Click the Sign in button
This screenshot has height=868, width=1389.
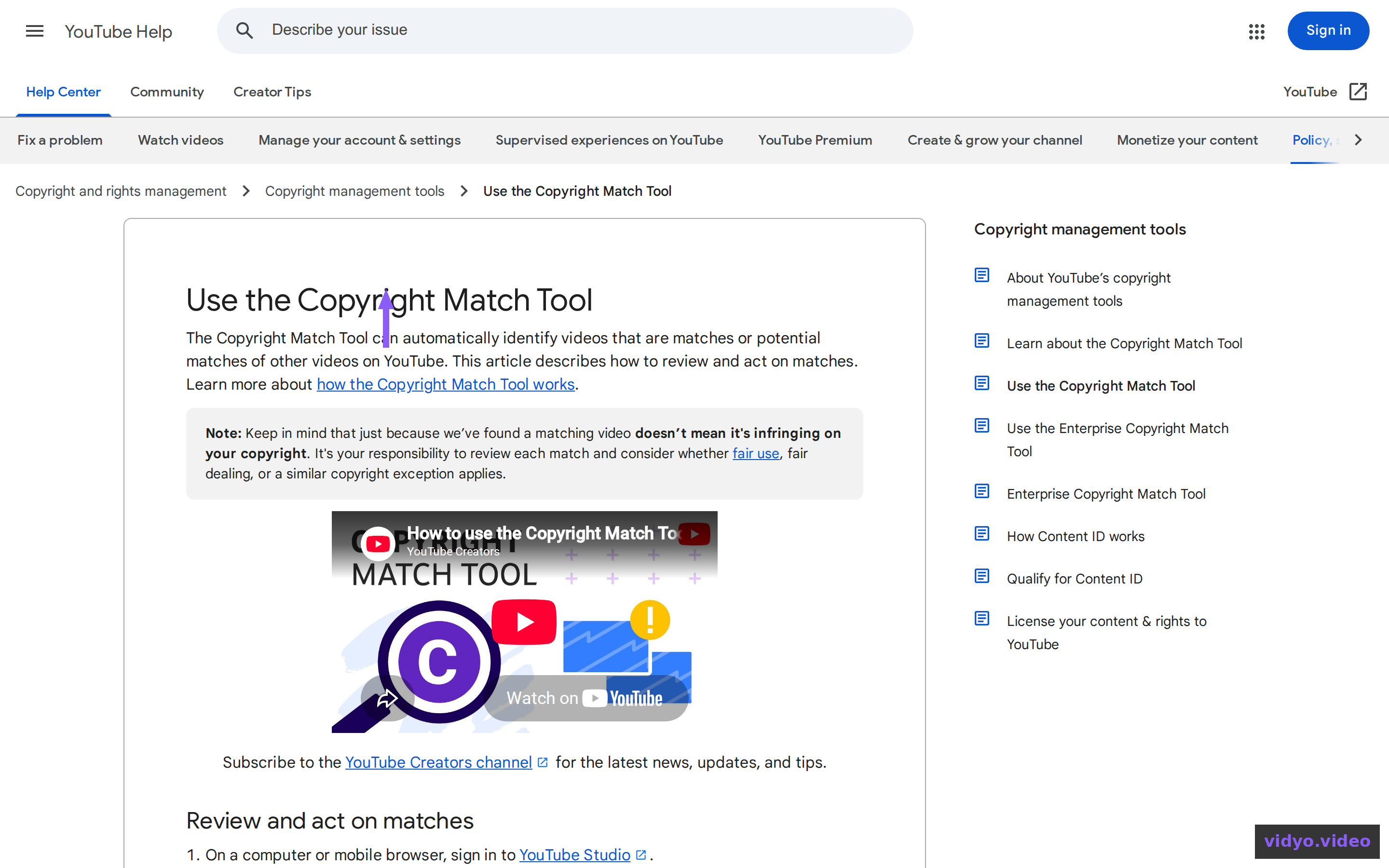pos(1328,30)
